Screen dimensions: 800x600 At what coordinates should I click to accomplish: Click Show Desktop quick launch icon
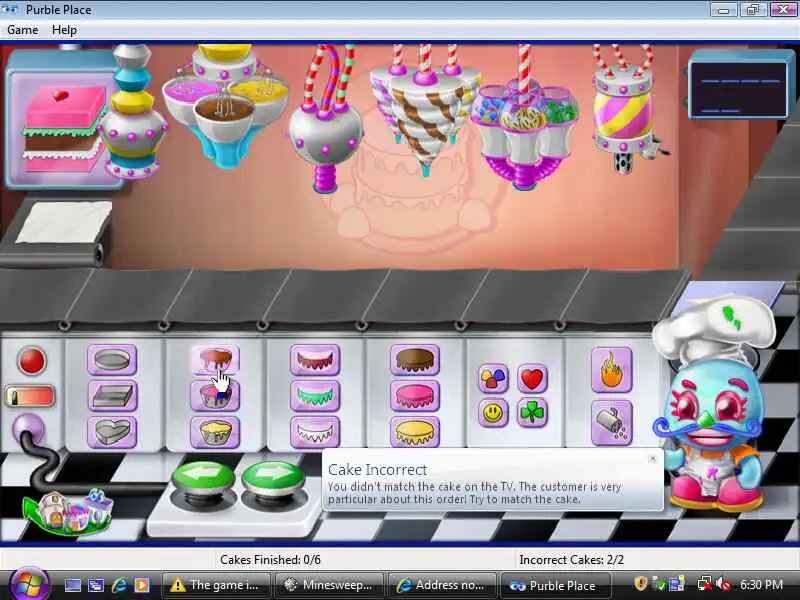[x=72, y=585]
